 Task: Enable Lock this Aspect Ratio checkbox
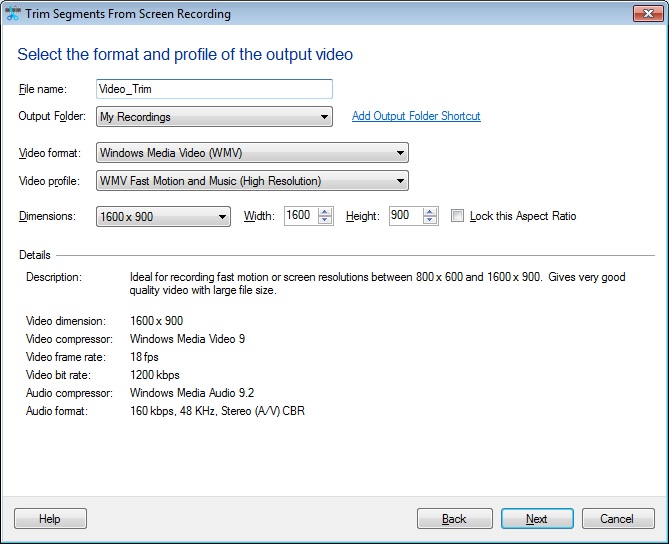click(458, 216)
